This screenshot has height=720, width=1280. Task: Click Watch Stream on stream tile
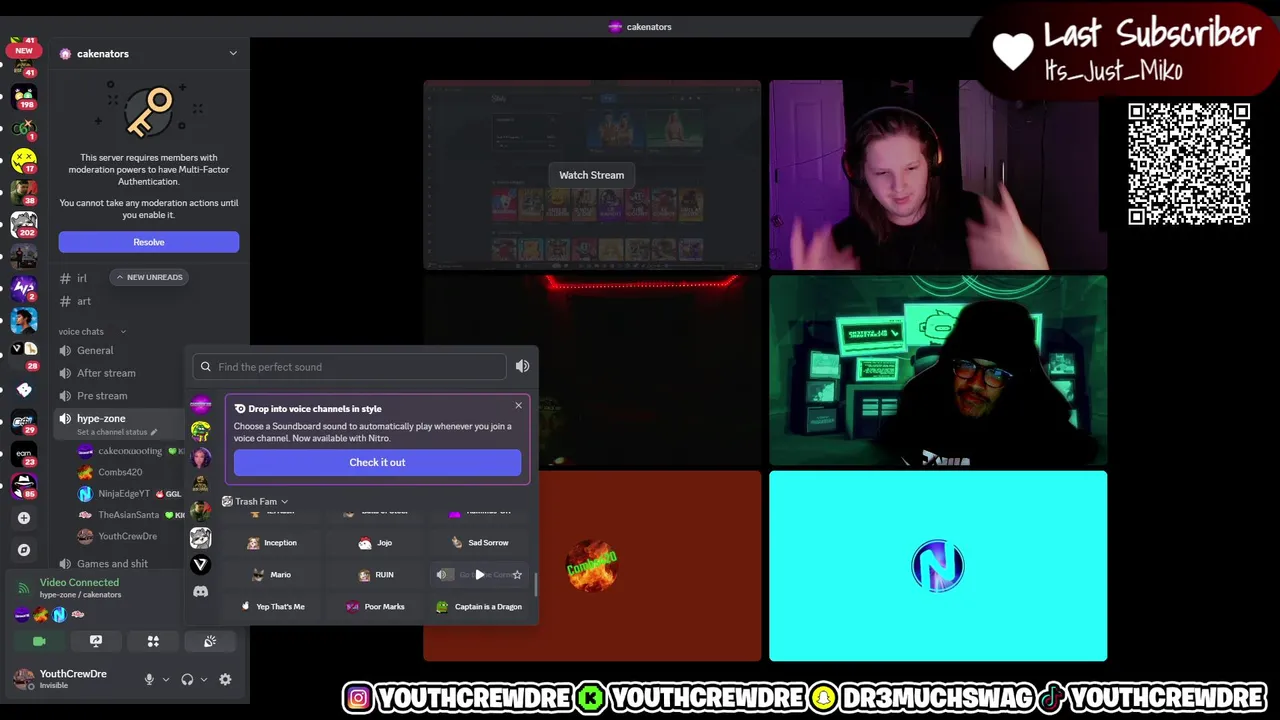[x=591, y=175]
